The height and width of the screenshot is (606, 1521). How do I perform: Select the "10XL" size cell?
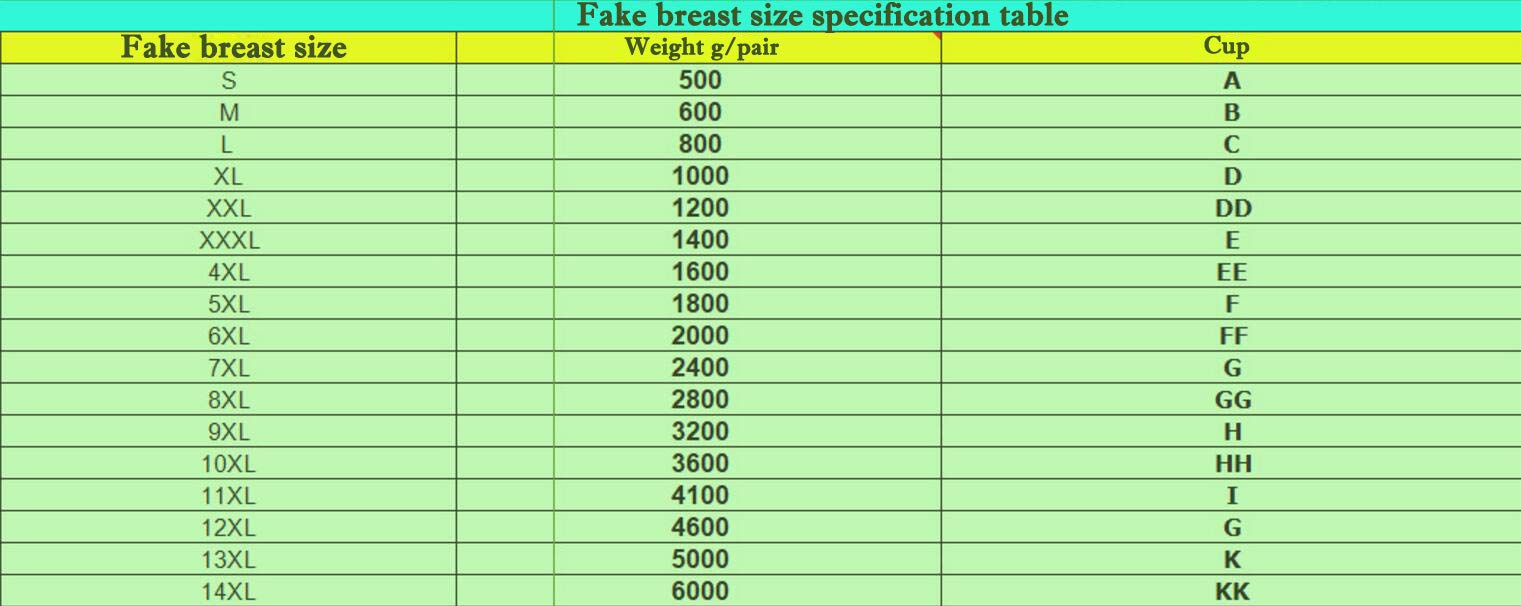[x=228, y=464]
